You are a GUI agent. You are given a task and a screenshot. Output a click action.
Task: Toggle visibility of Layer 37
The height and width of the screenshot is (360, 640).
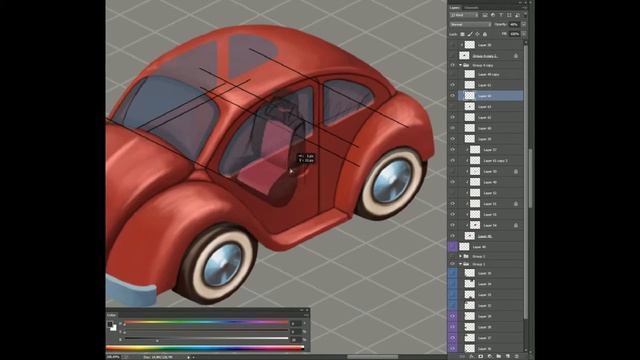pos(453,150)
